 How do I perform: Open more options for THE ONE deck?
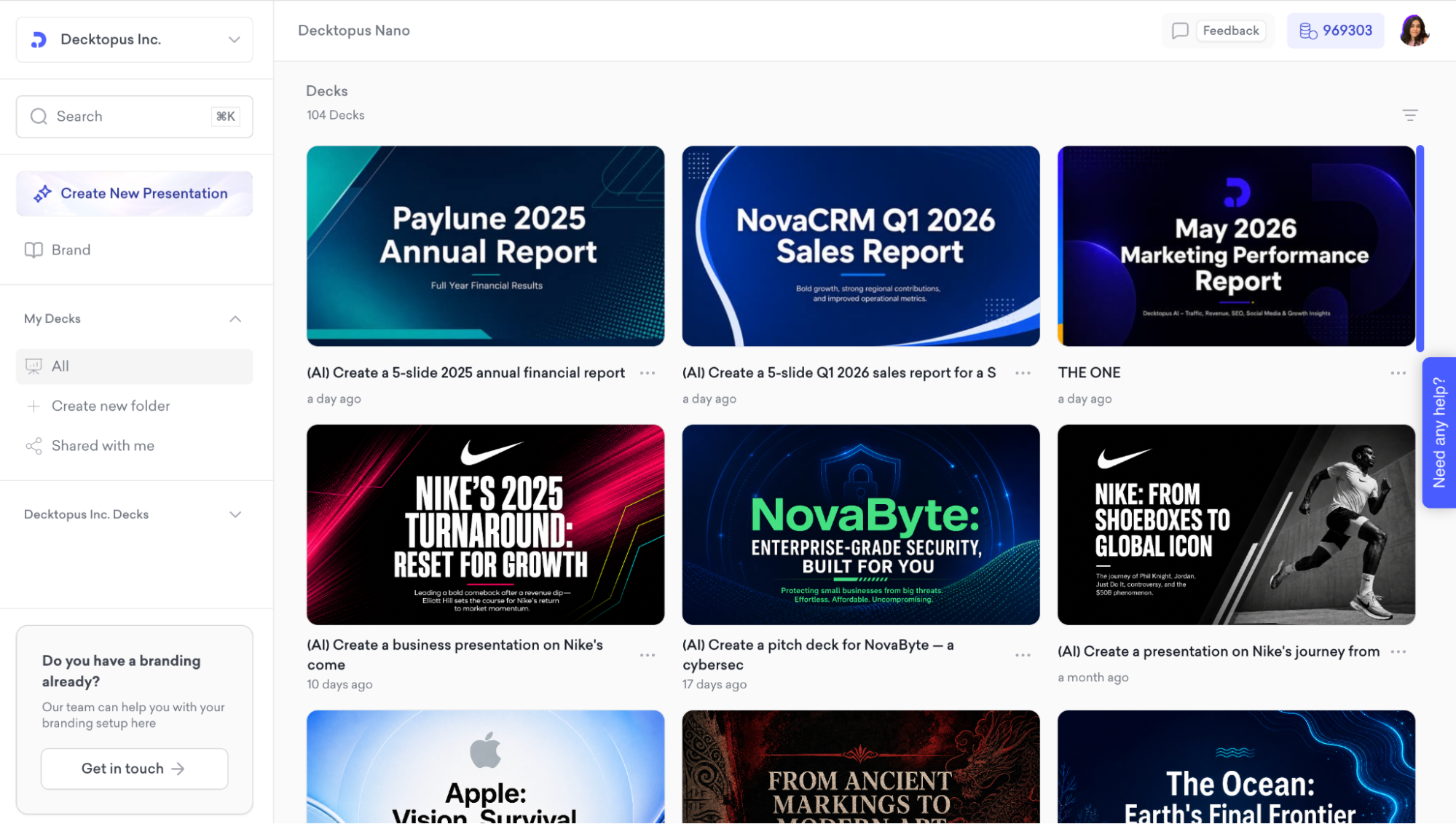tap(1398, 373)
